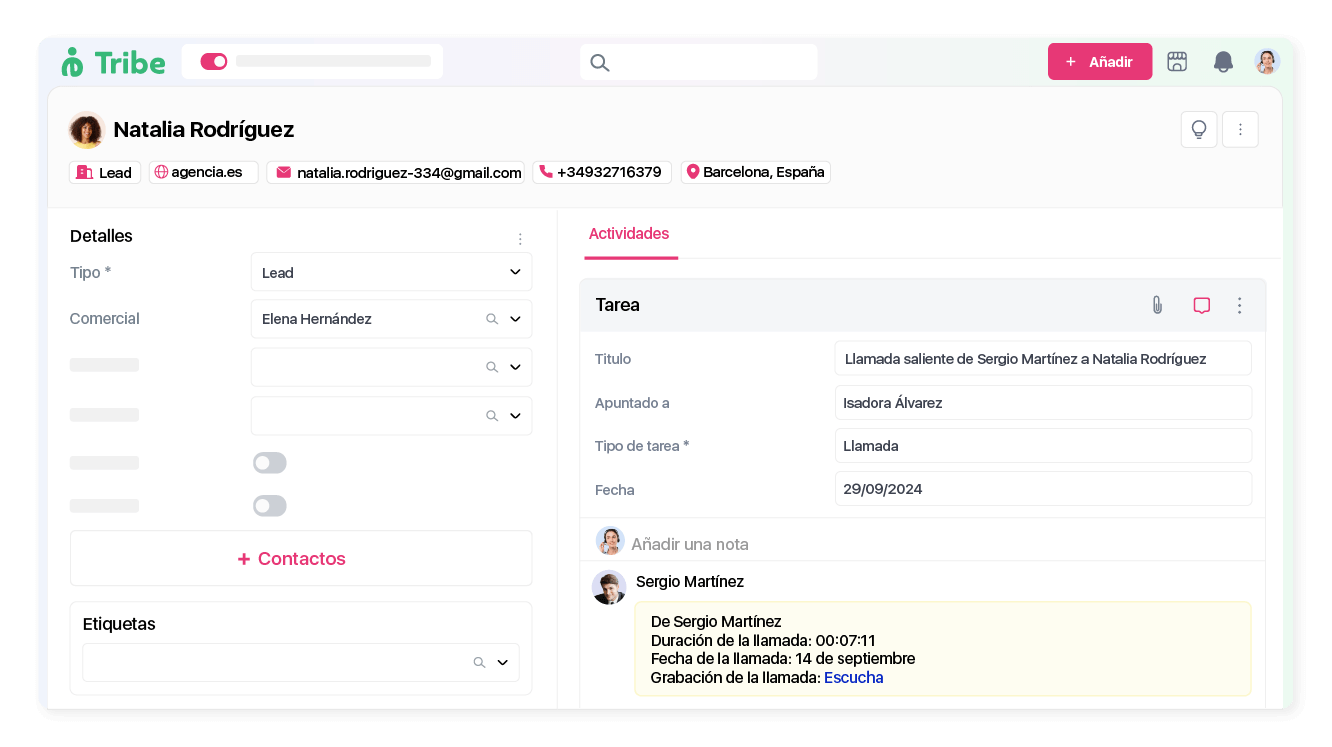
Task: Click the search icon in Comercial field
Action: point(491,319)
